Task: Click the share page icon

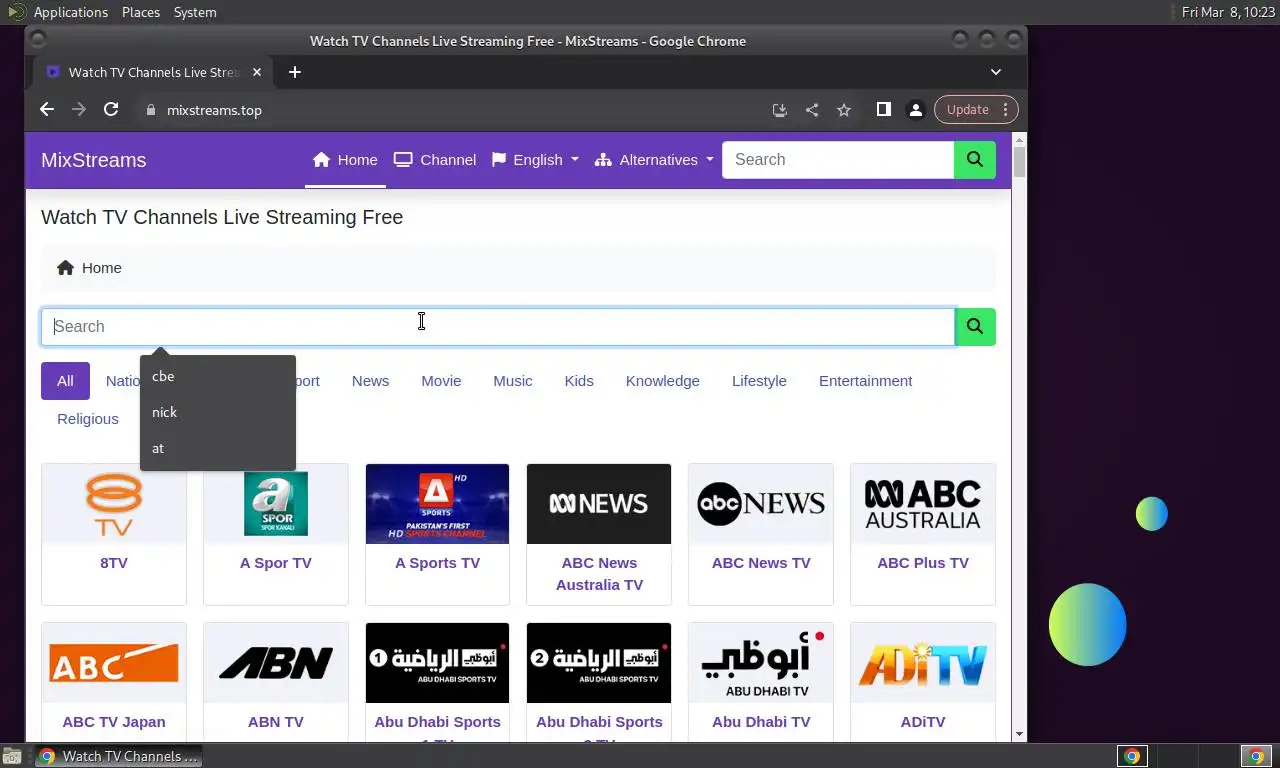Action: point(812,110)
